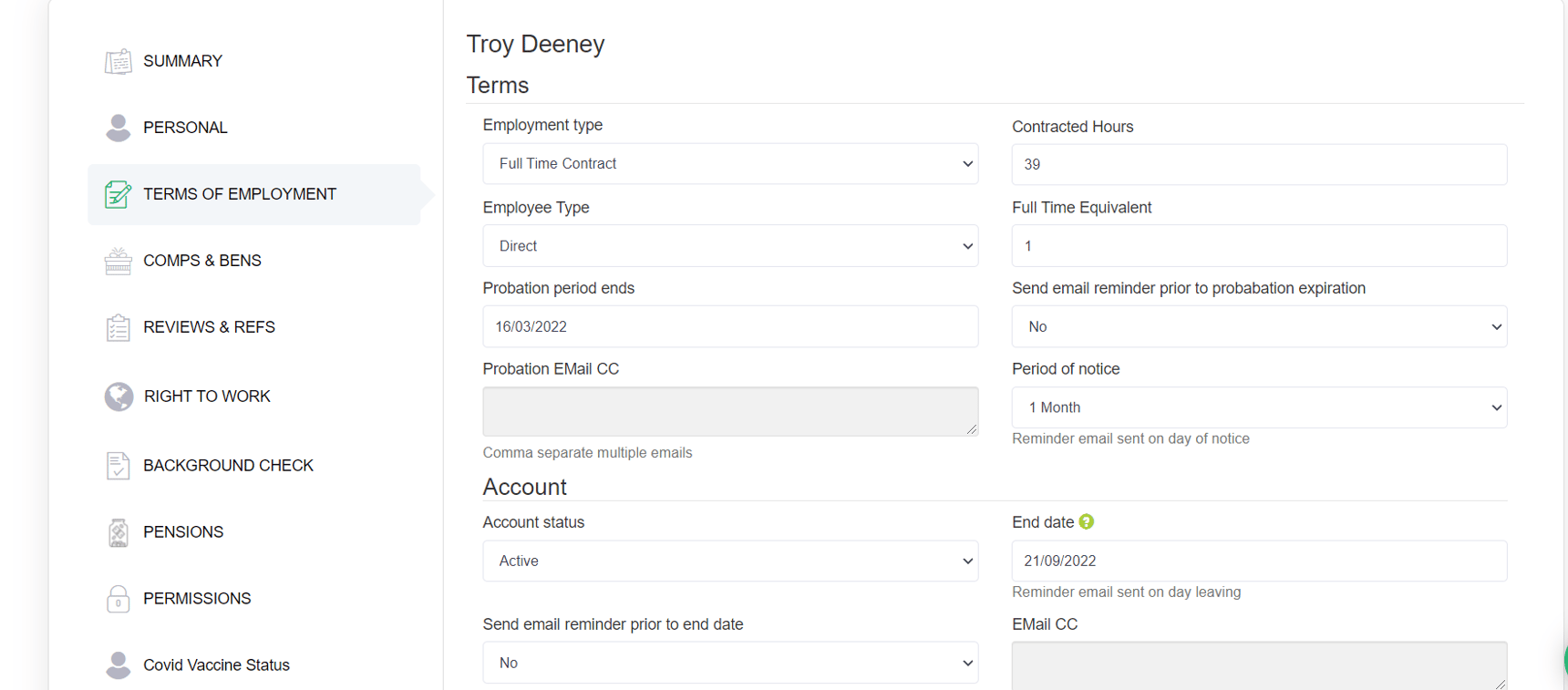This screenshot has height=690, width=1568.
Task: Click the Summary clipboard icon
Action: tap(119, 61)
